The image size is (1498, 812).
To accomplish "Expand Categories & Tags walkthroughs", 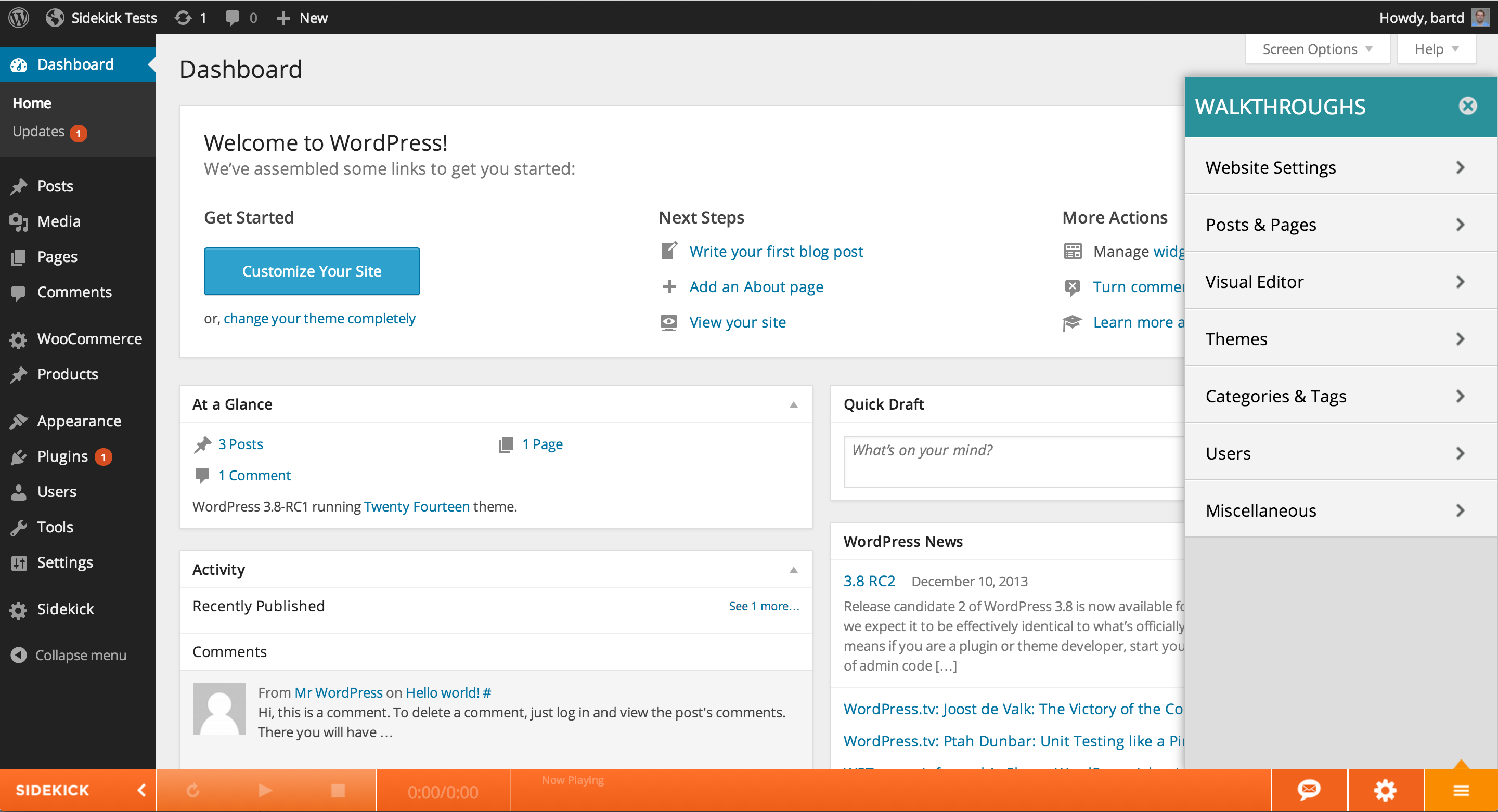I will coord(1341,396).
